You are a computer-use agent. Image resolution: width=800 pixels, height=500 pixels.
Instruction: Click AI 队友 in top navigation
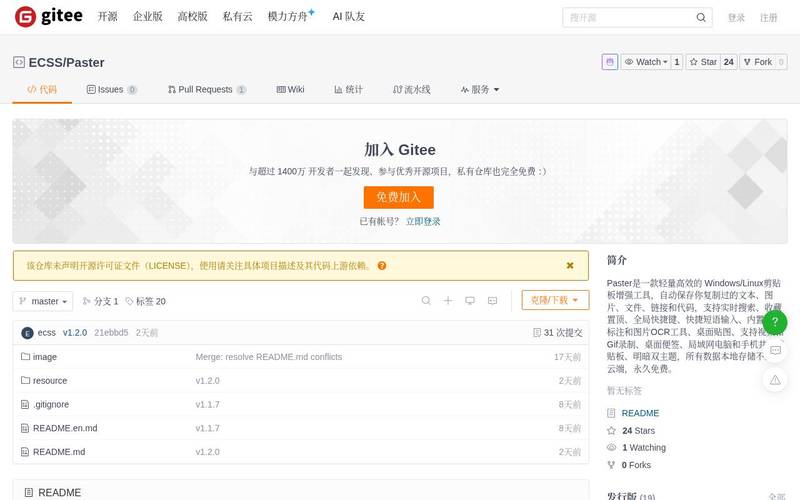(349, 16)
